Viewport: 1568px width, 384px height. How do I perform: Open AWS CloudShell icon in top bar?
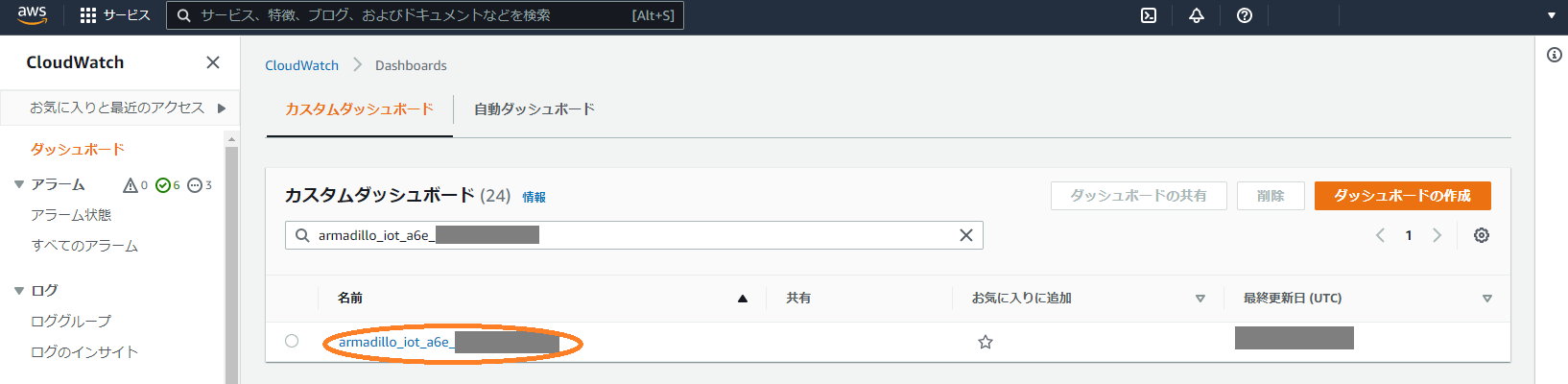[1149, 15]
